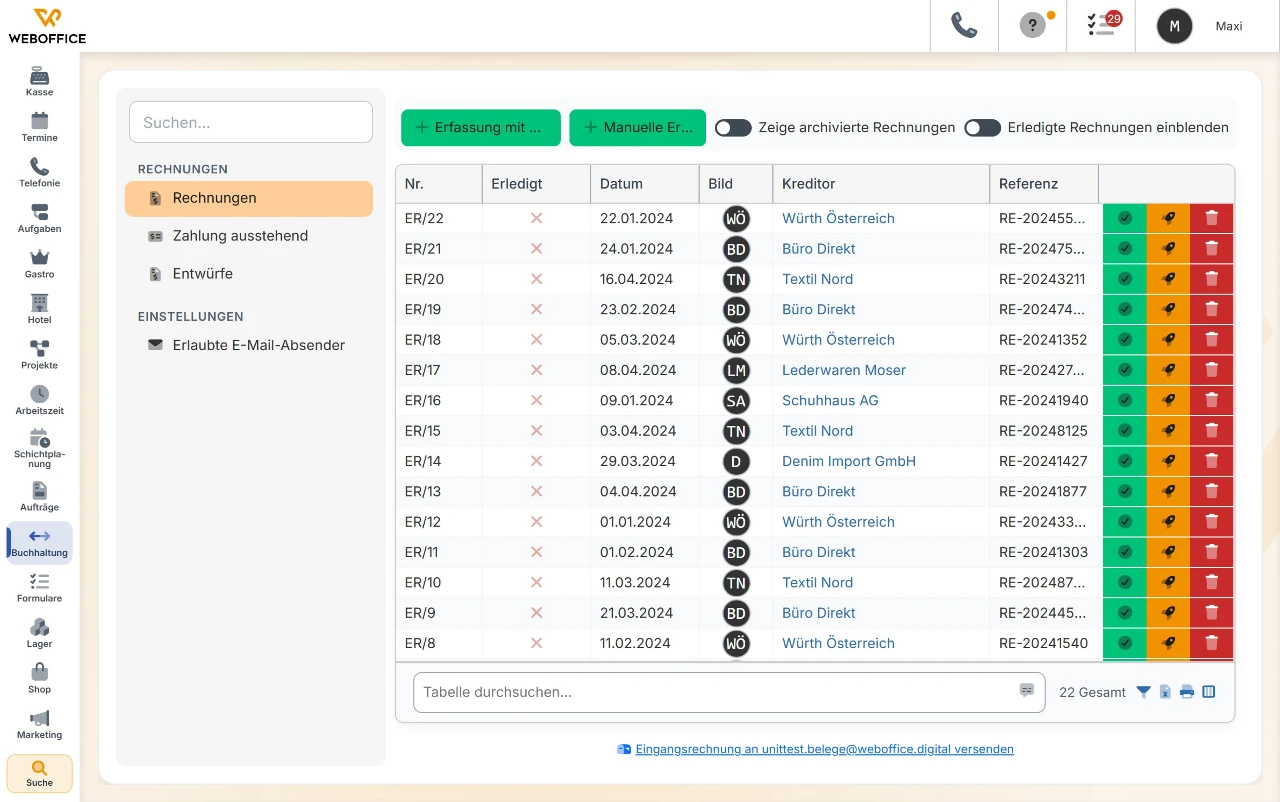Open the help question mark icon
This screenshot has width=1280, height=802.
(1032, 26)
